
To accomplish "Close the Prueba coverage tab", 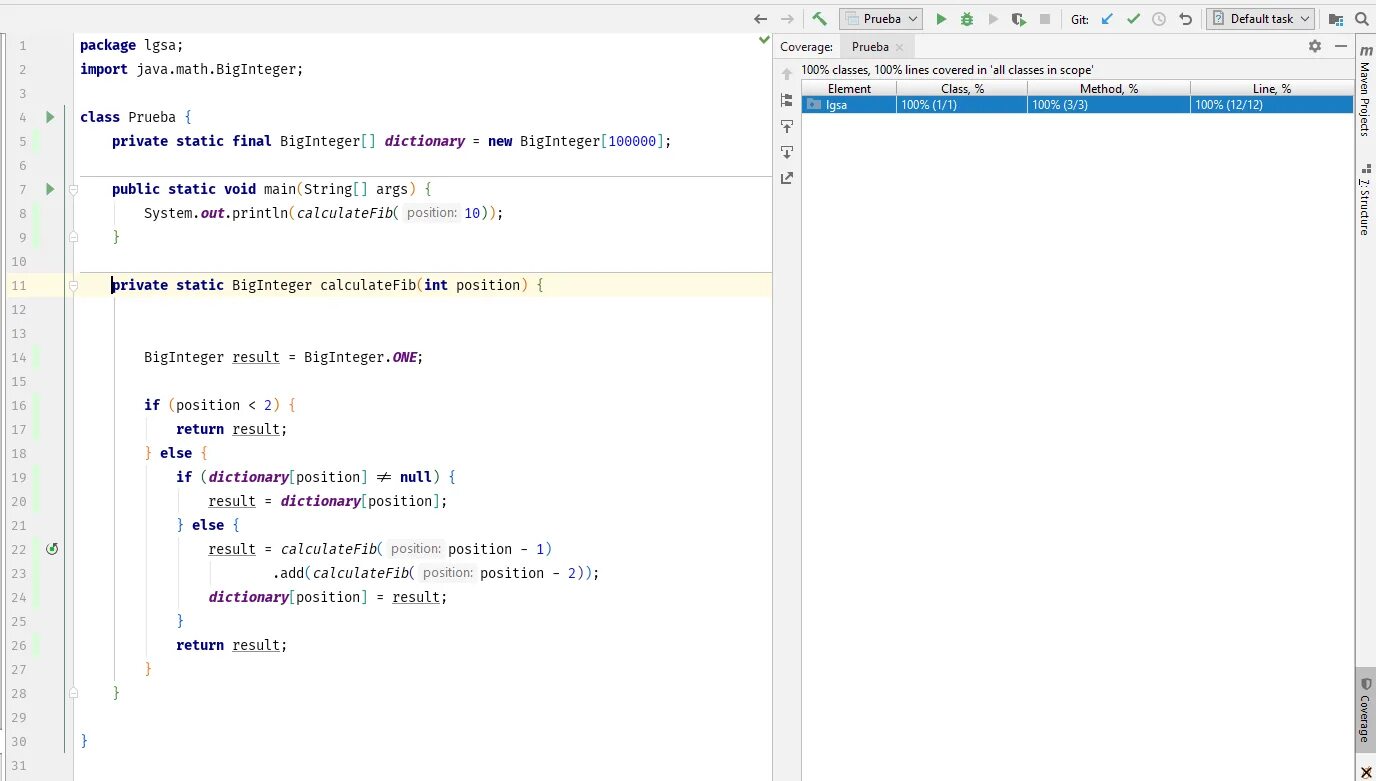I will pyautogui.click(x=899, y=47).
